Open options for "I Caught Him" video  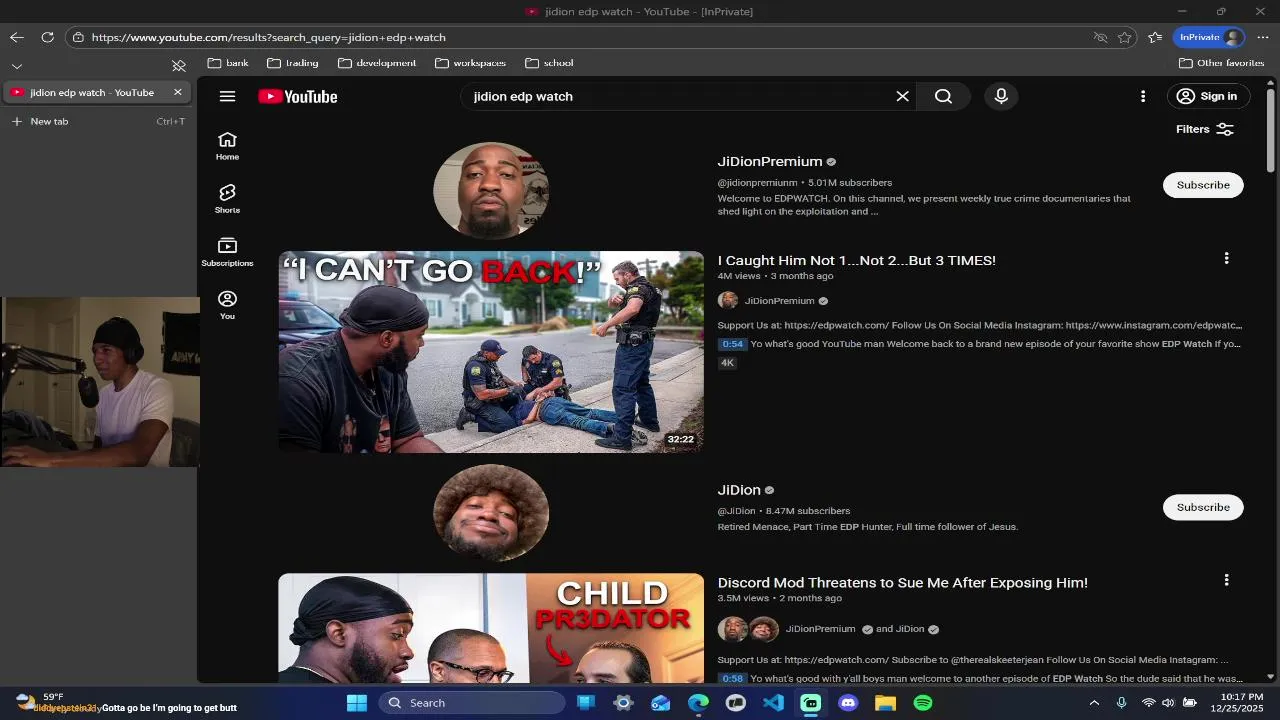coord(1226,258)
